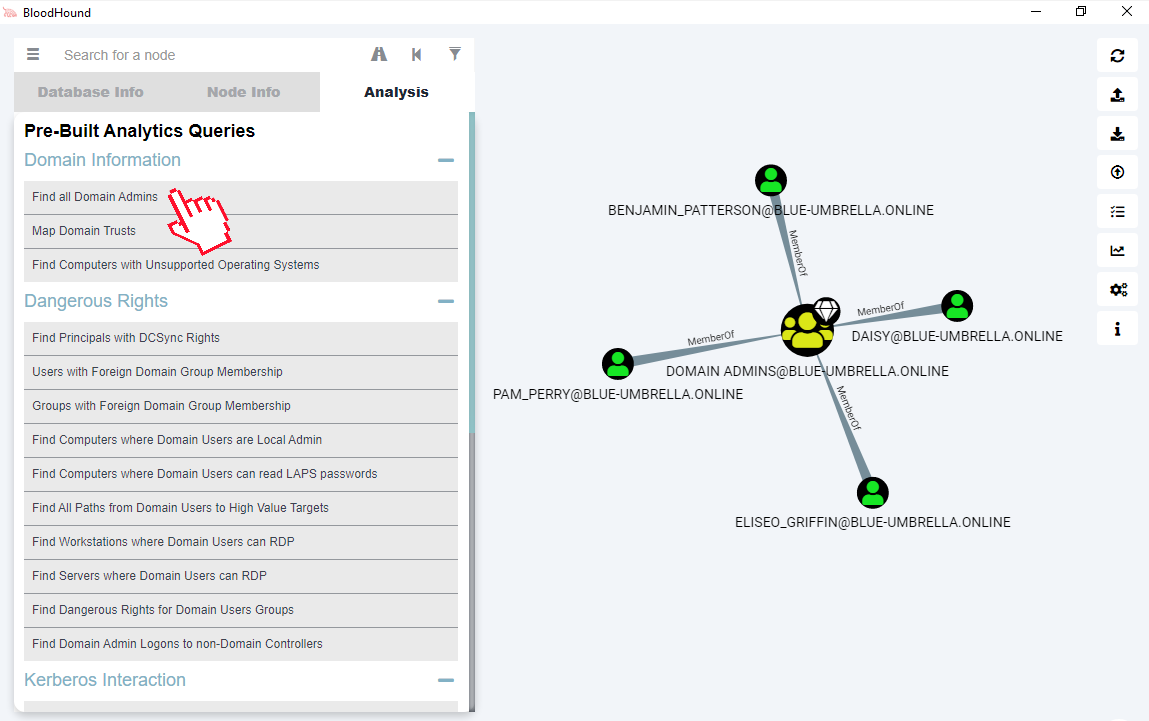
Task: Click the back arrow icon in search bar
Action: 416,54
